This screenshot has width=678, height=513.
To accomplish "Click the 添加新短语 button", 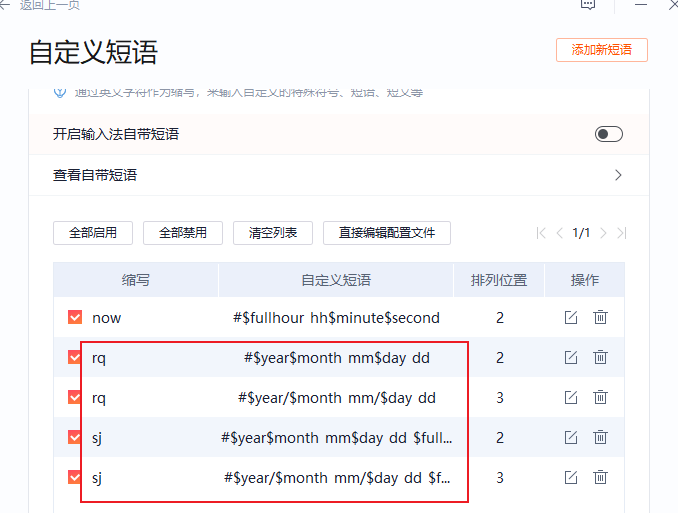I will 601,50.
